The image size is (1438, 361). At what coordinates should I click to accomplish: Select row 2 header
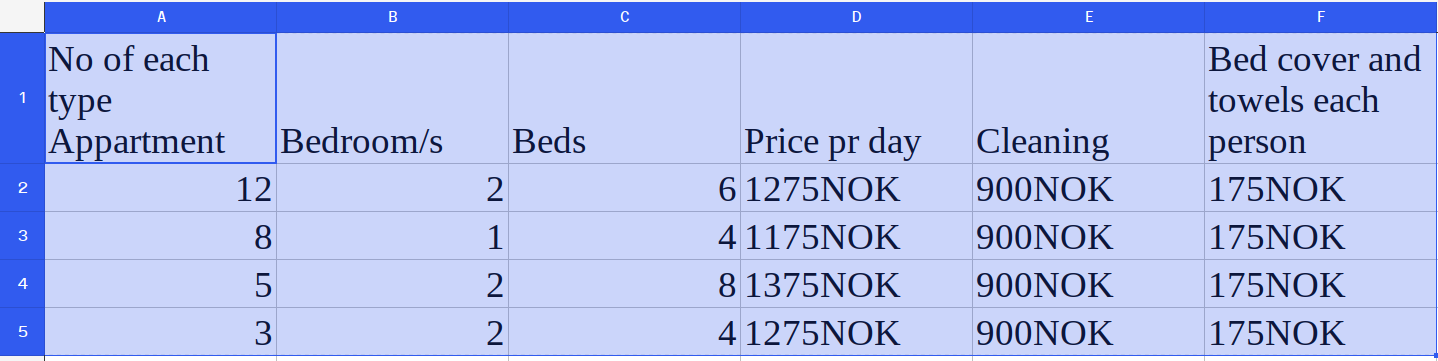[22, 188]
